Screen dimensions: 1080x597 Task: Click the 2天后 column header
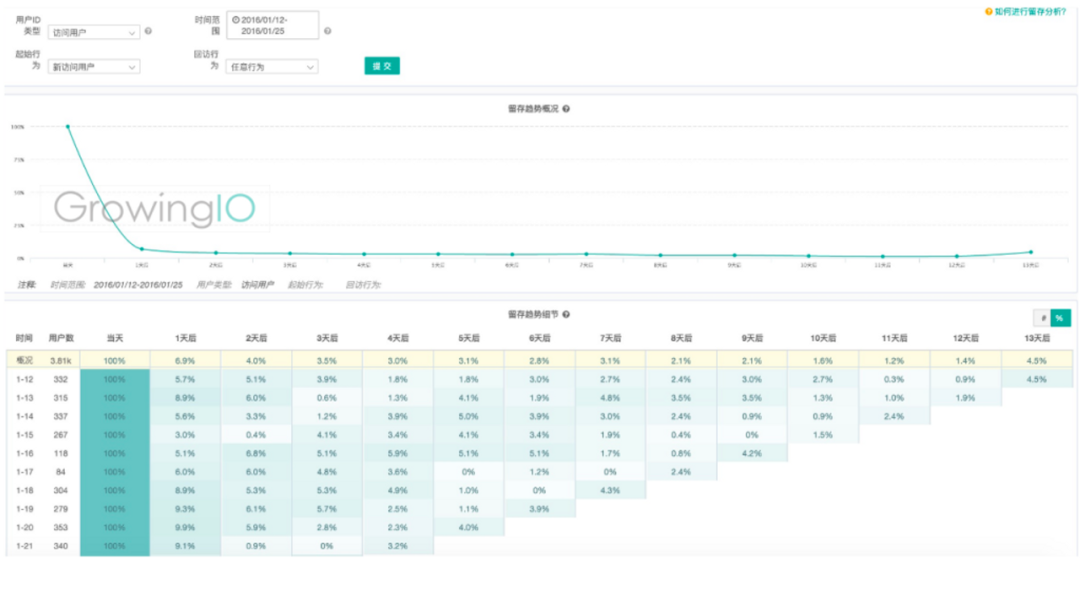[x=256, y=338]
